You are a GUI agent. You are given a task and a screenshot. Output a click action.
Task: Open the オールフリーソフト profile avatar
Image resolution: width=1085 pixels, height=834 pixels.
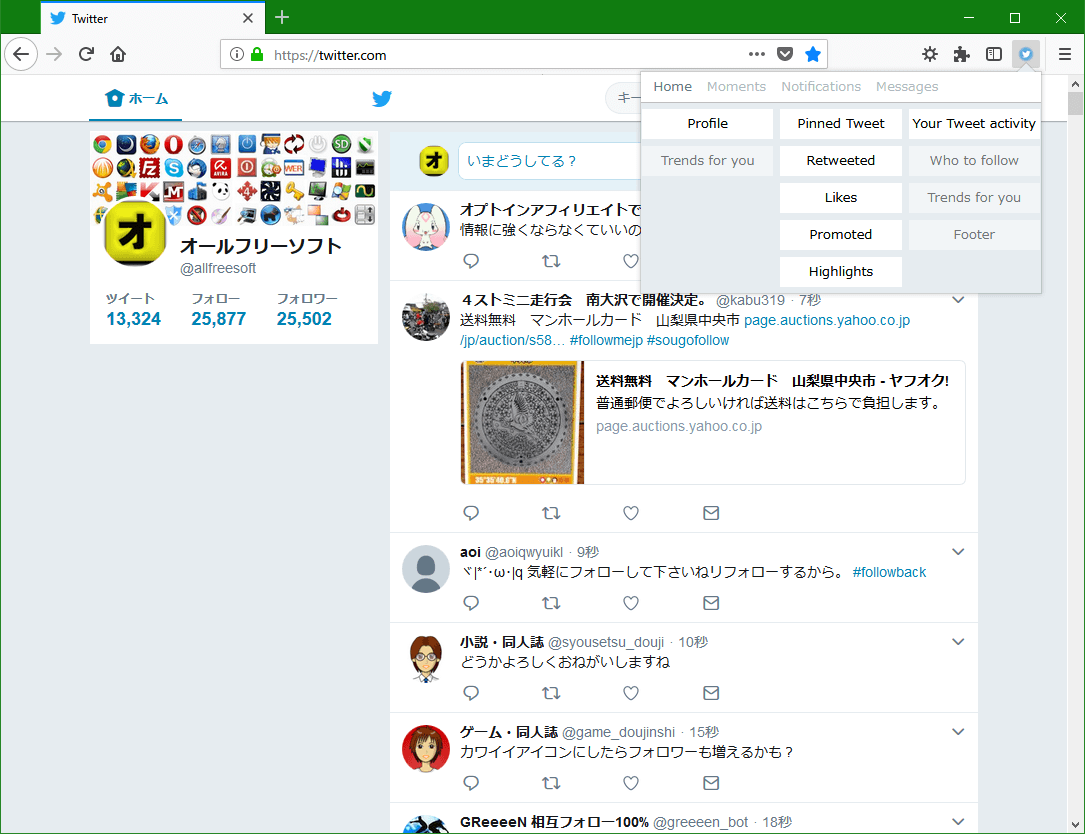[135, 233]
